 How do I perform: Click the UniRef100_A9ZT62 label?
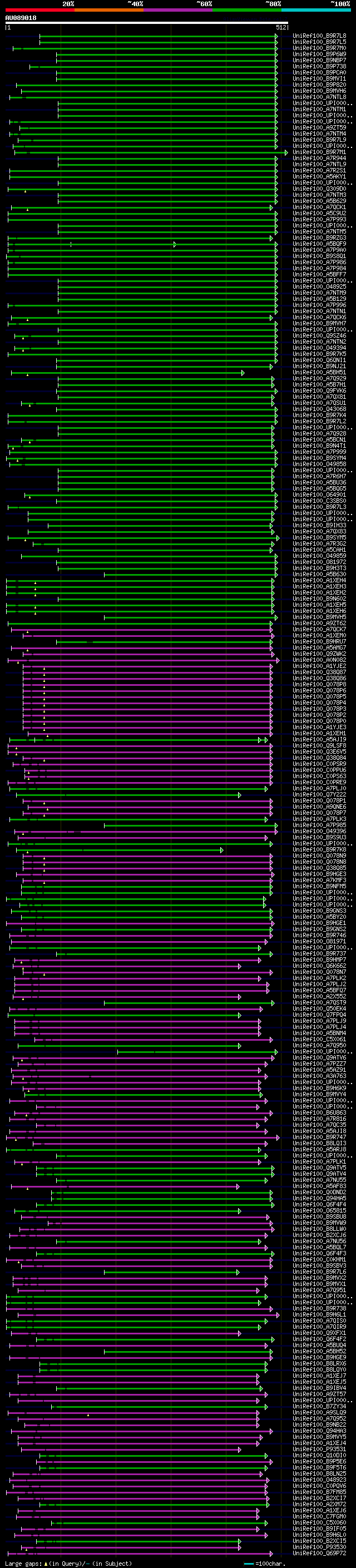[319, 624]
